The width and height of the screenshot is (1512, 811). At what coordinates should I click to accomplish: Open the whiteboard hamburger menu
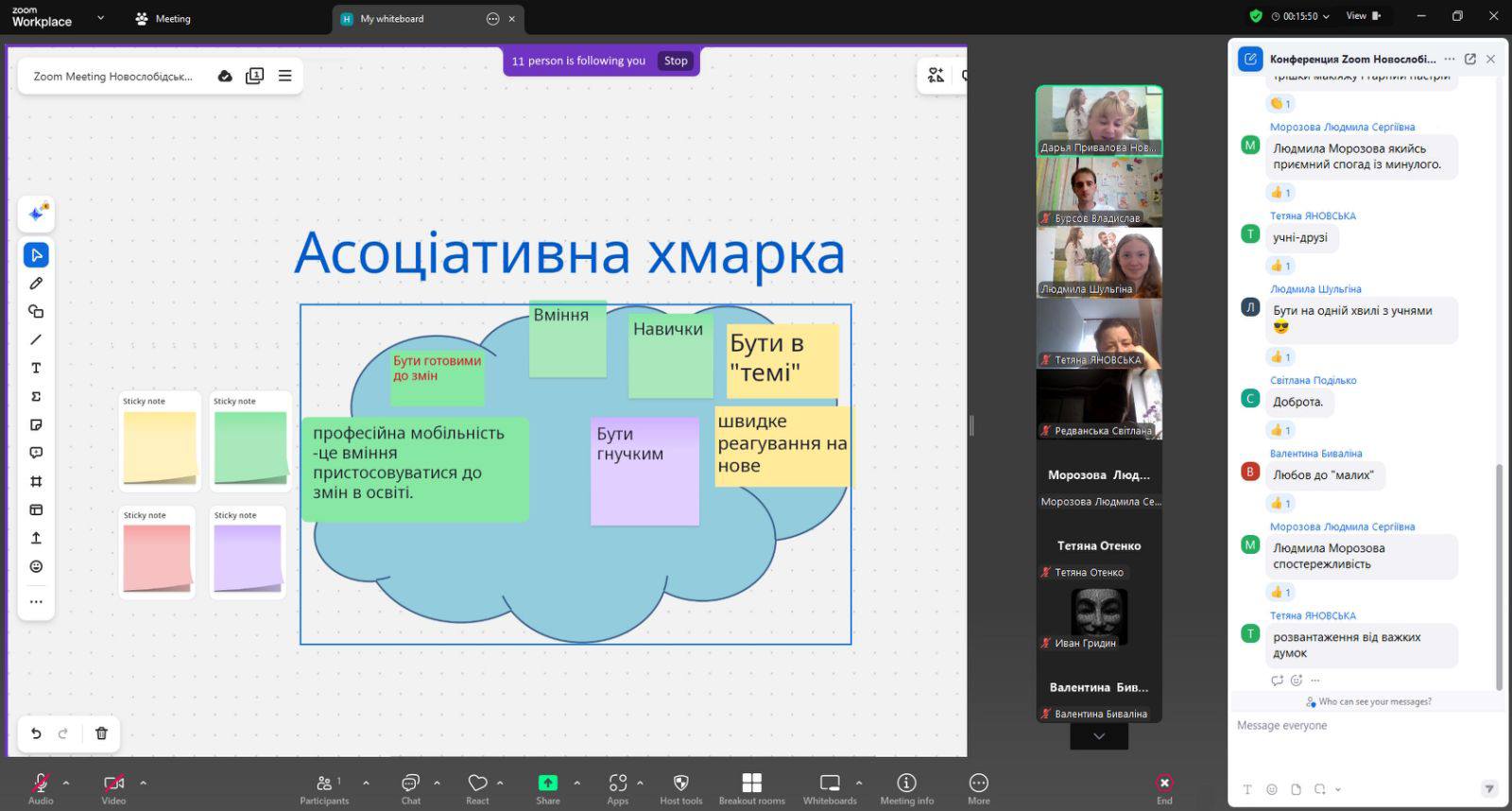point(284,77)
